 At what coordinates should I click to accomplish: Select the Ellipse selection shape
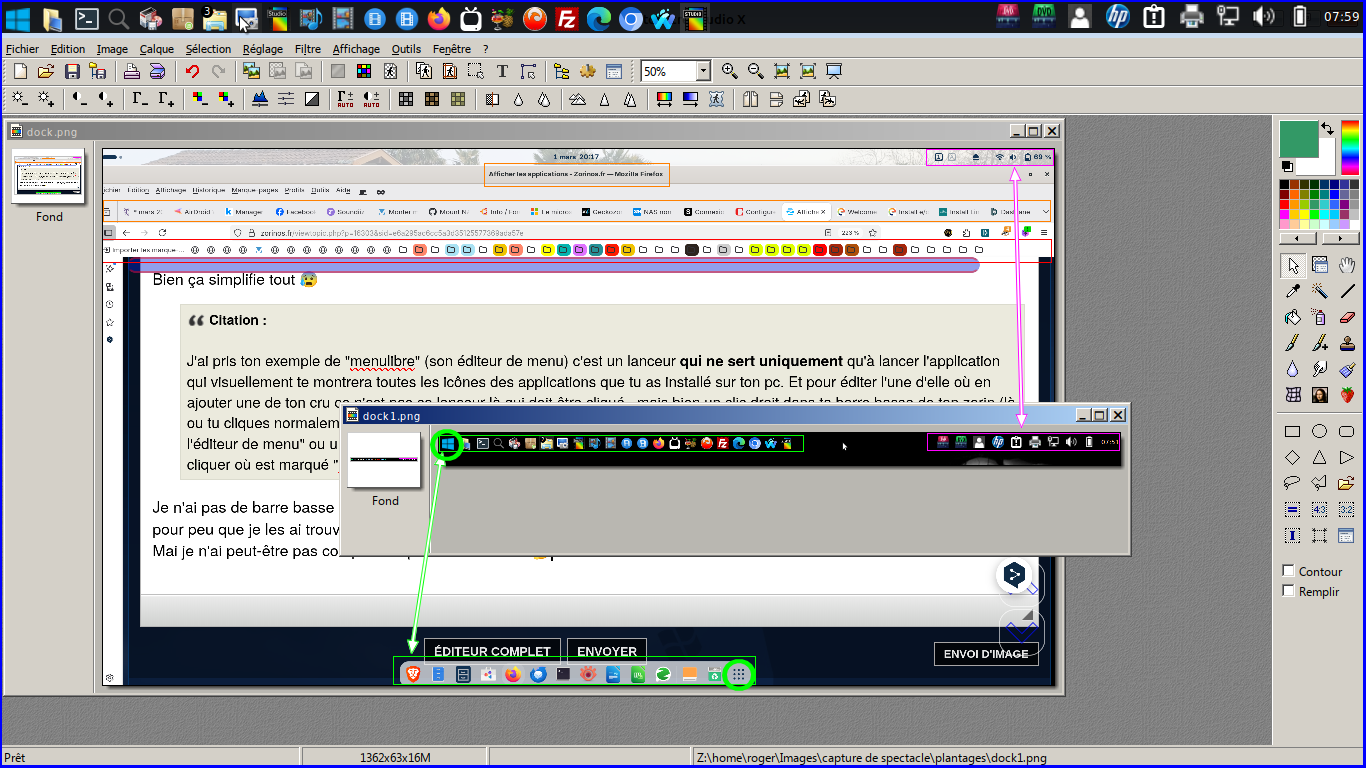click(1320, 432)
